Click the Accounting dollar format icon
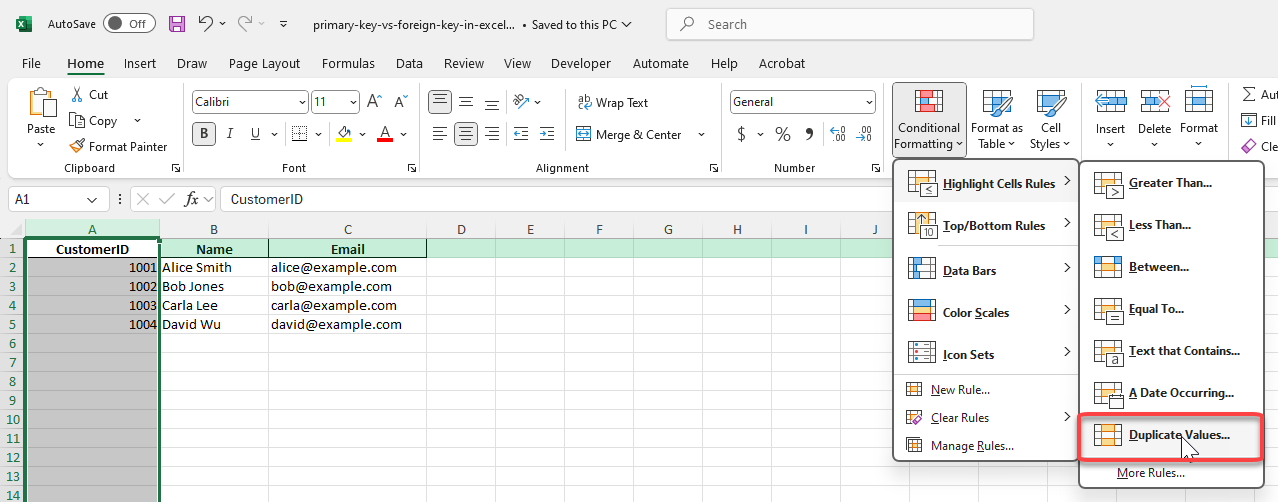The image size is (1278, 502). tap(741, 134)
